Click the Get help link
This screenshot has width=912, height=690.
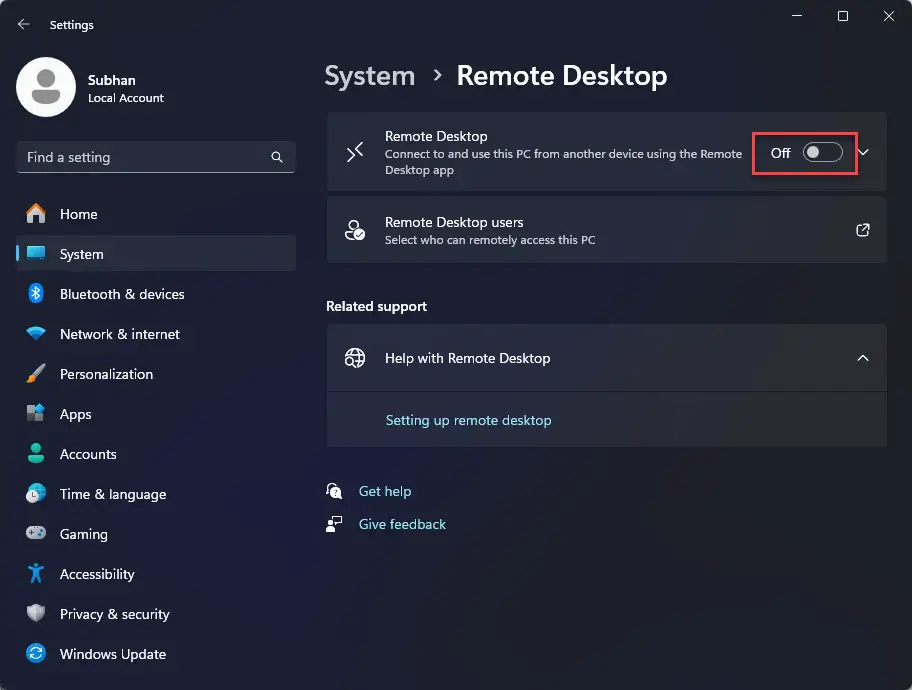tap(385, 491)
